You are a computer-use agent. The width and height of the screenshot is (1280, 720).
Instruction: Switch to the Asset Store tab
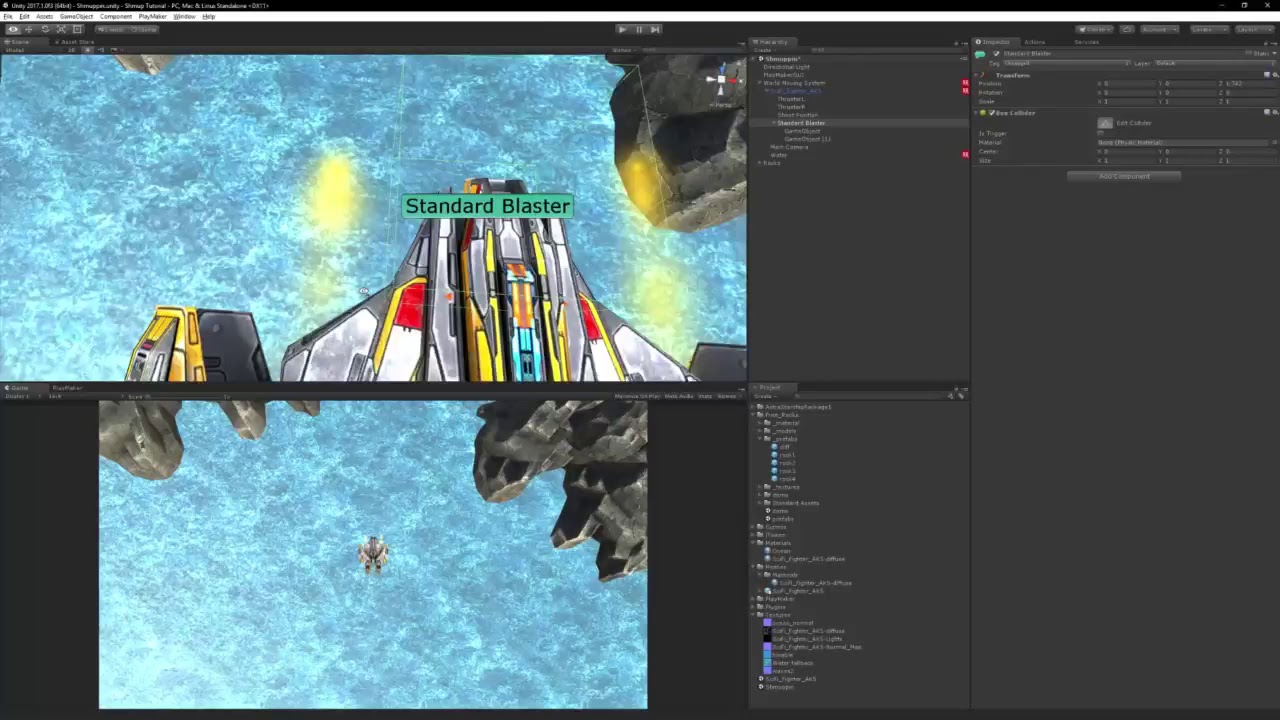[x=76, y=42]
